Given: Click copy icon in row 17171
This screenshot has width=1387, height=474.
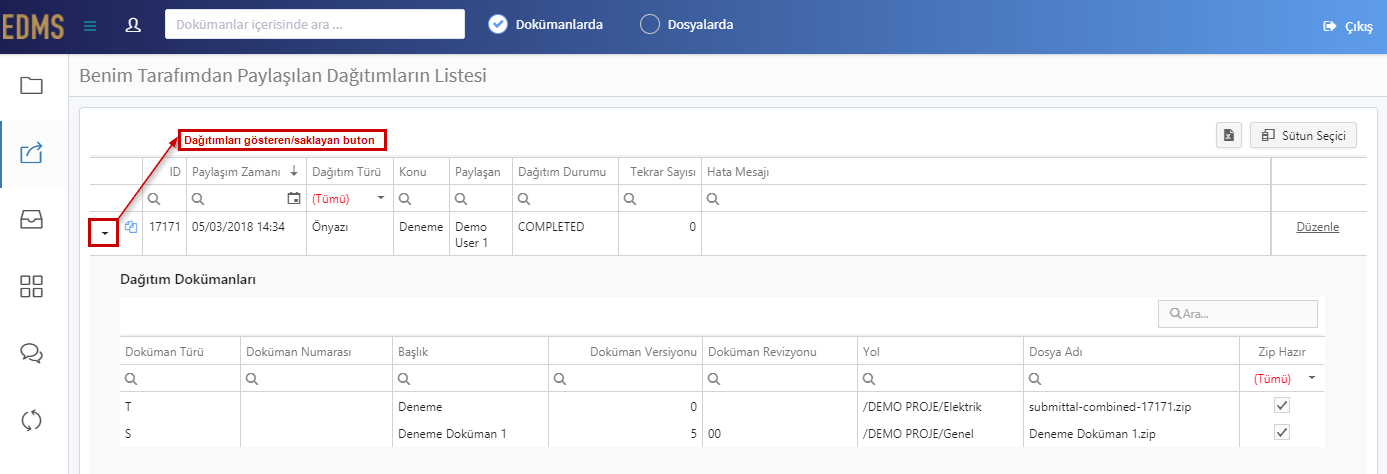Looking at the screenshot, I should pyautogui.click(x=131, y=227).
